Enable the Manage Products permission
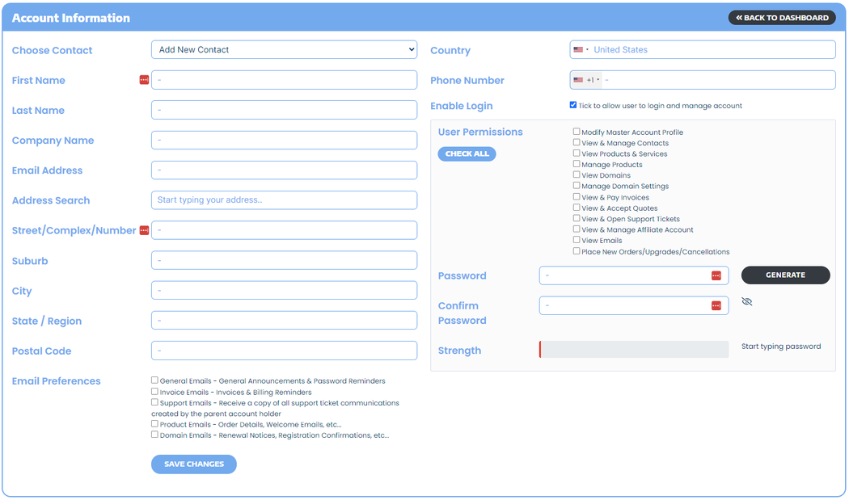The image size is (850, 500). click(577, 164)
